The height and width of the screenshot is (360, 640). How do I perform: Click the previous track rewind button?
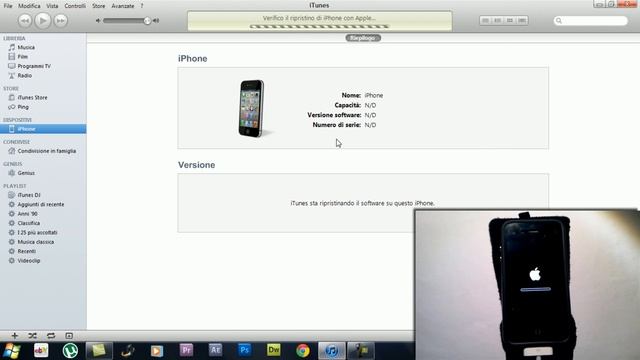[25, 20]
